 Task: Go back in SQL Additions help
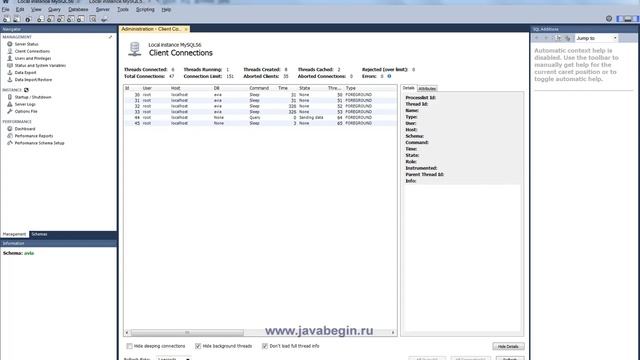(537, 38)
